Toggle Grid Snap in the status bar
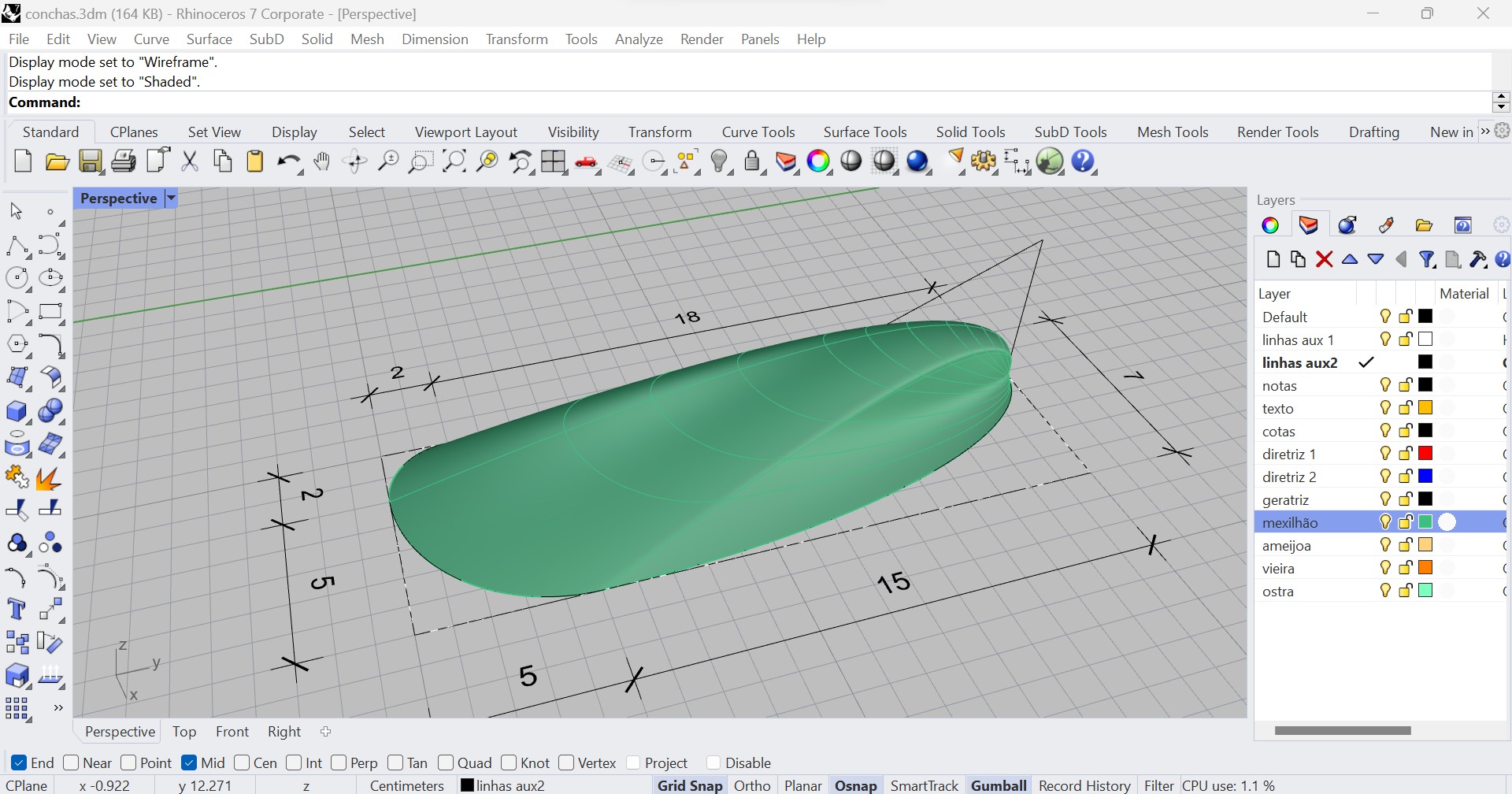 (x=690, y=785)
